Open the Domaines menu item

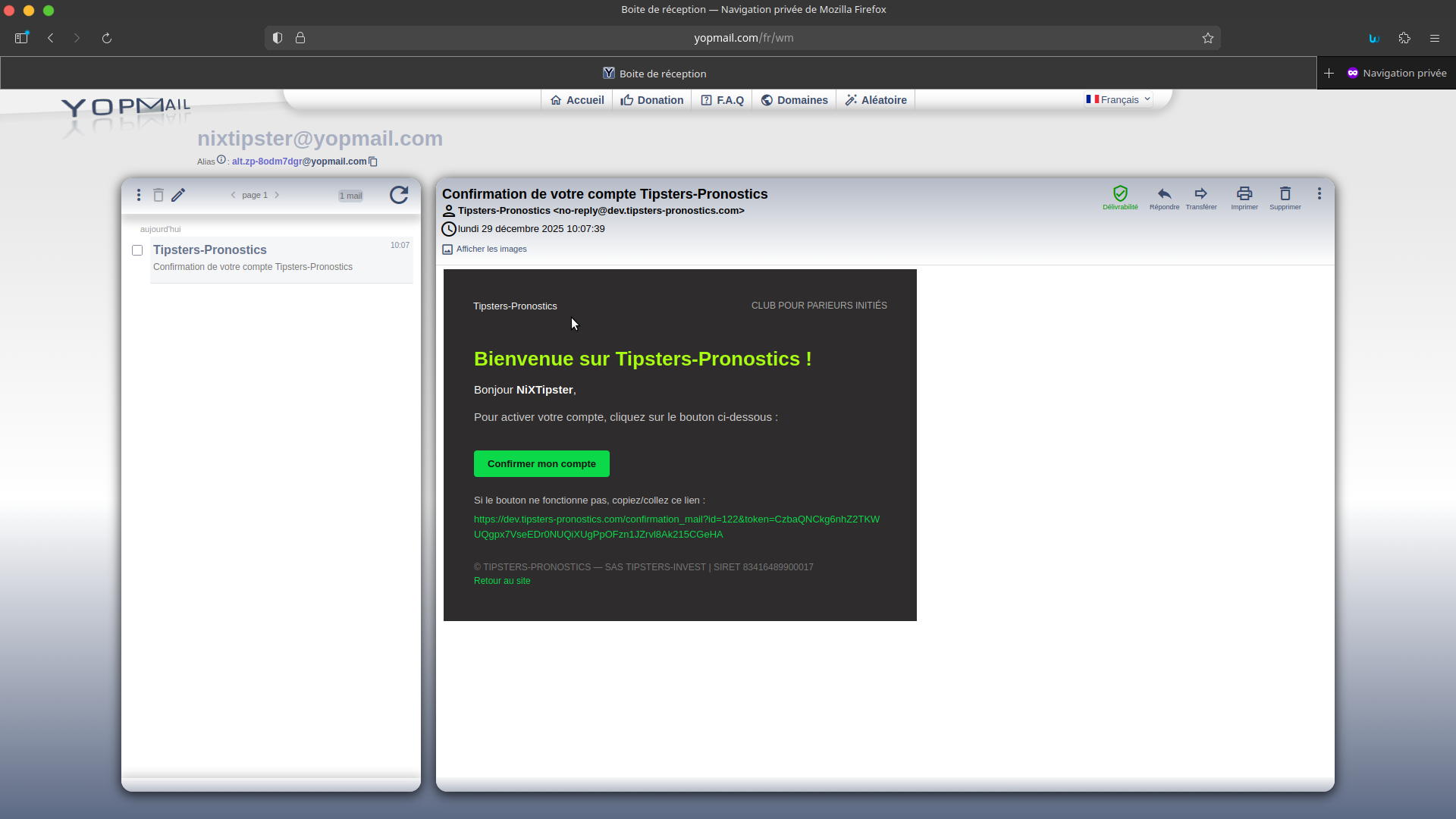tap(794, 99)
